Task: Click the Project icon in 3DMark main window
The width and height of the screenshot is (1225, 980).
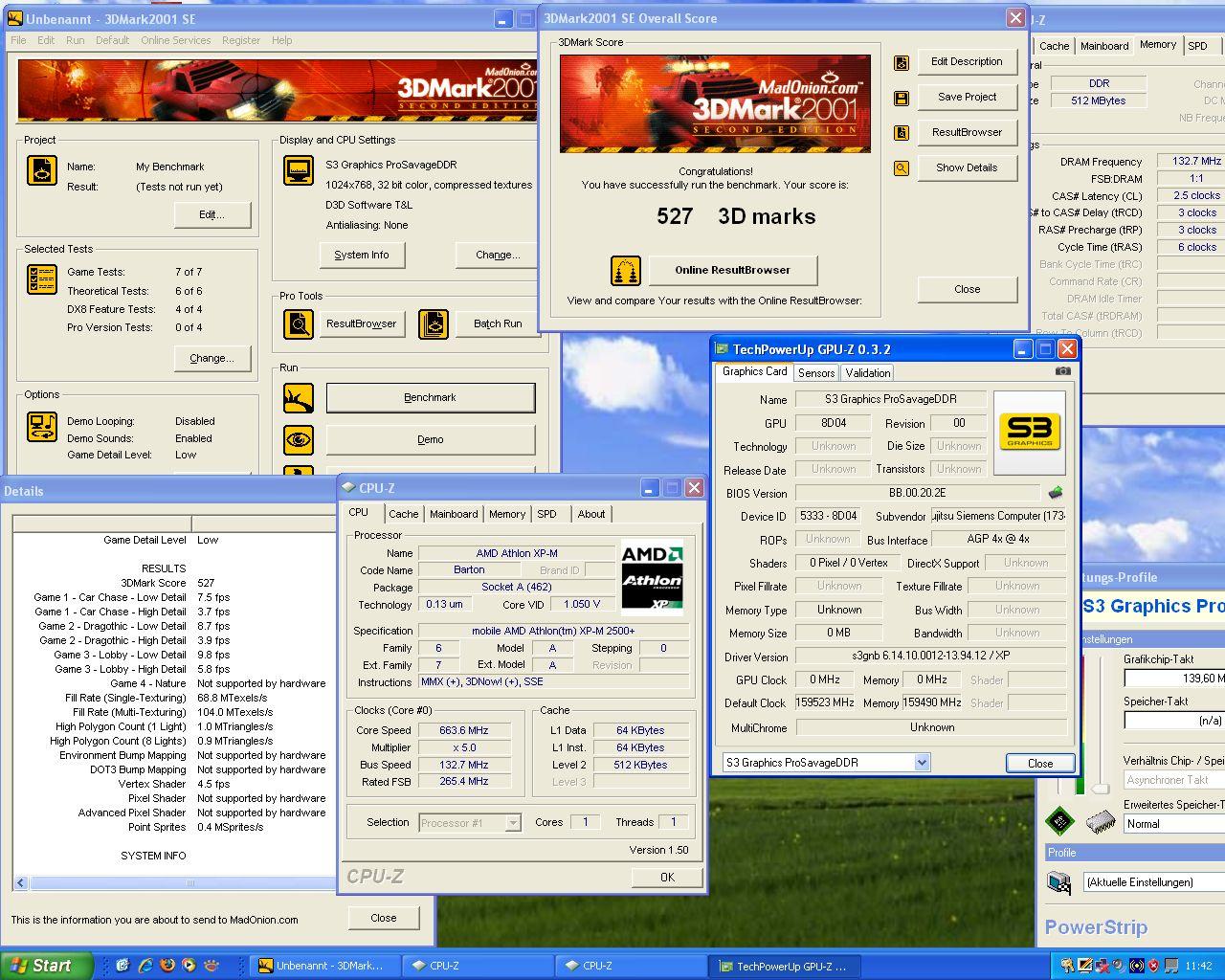Action: point(42,170)
